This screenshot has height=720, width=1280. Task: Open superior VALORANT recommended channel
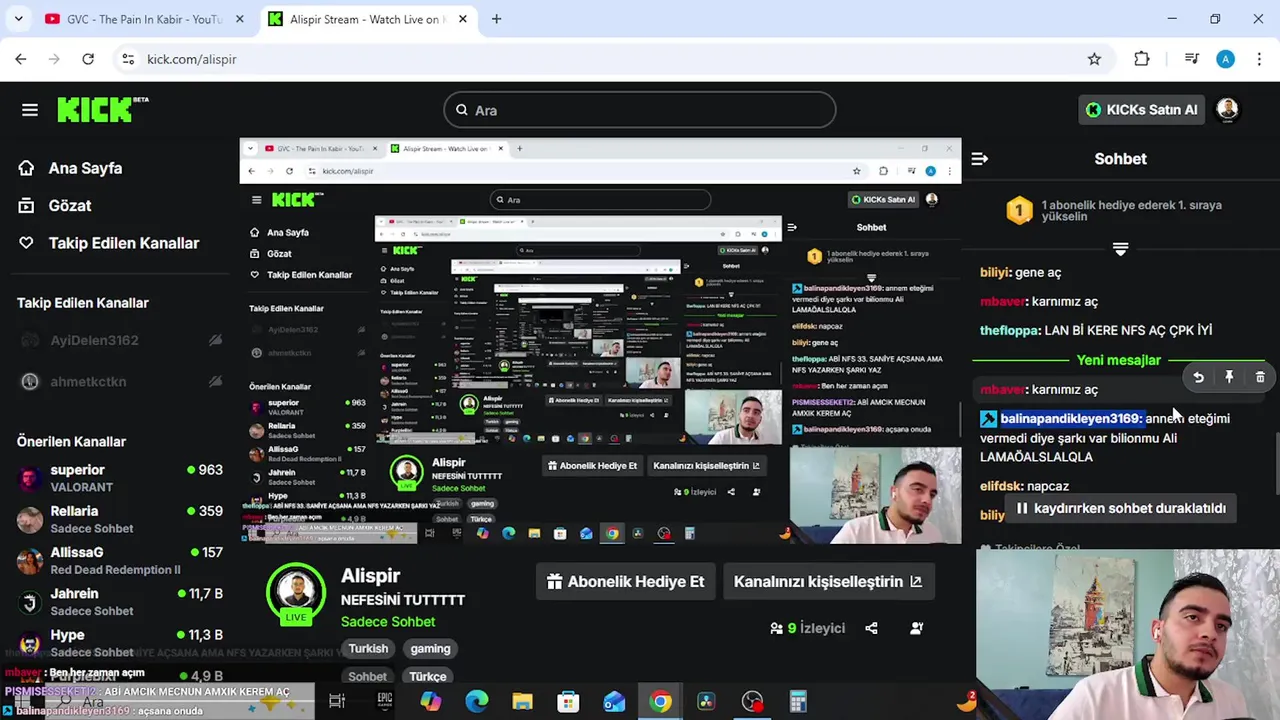click(120, 478)
